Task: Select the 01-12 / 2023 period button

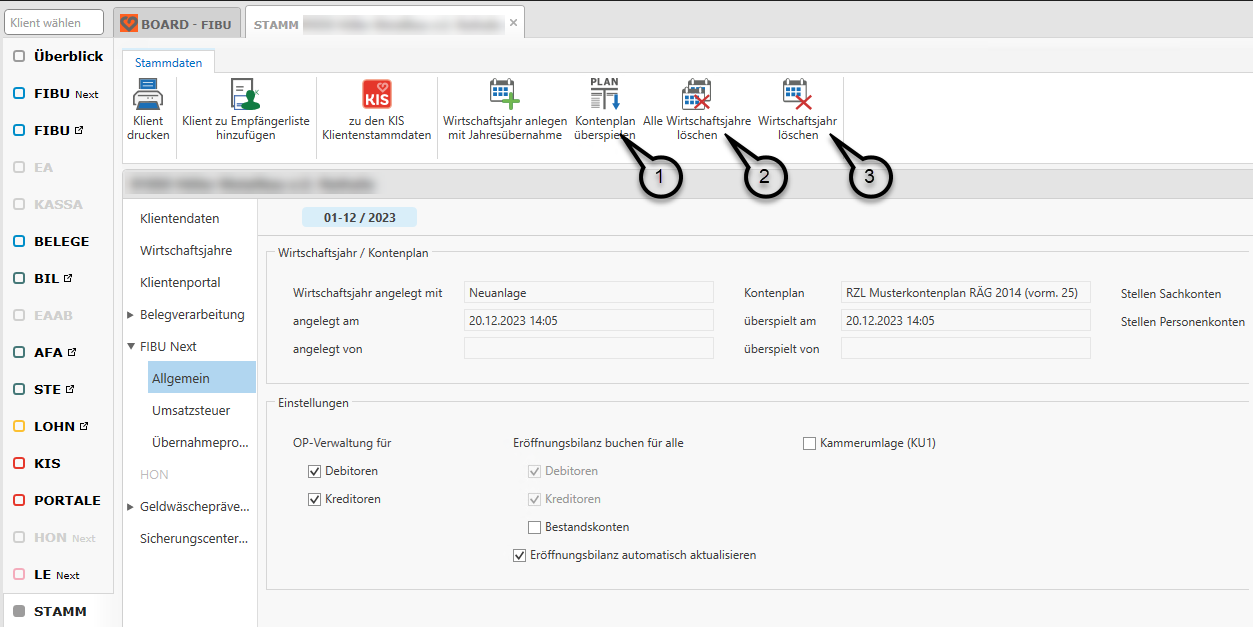Action: [x=359, y=217]
